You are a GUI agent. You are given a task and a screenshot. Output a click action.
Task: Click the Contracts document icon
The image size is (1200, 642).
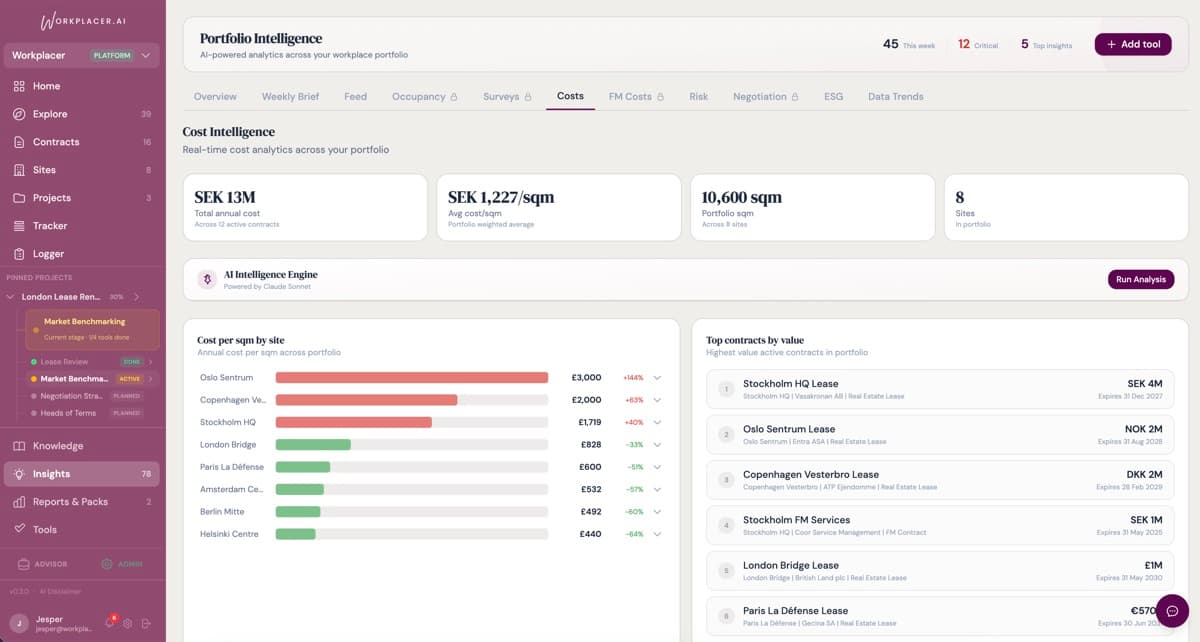click(19, 142)
